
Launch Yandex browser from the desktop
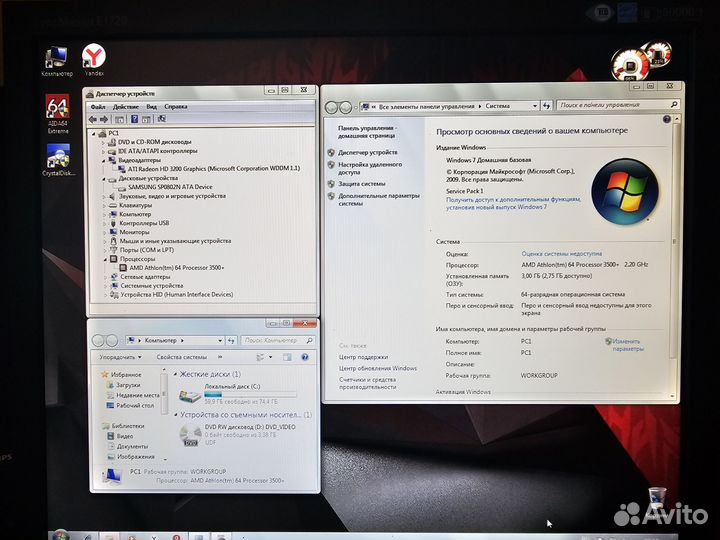pyautogui.click(x=94, y=58)
